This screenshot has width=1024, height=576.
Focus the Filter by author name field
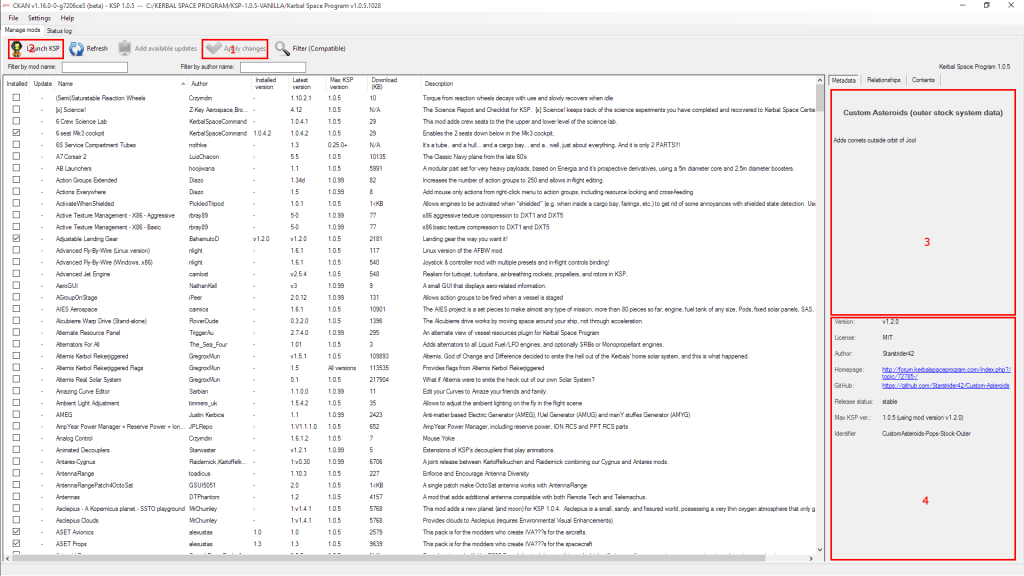pyautogui.click(x=273, y=67)
